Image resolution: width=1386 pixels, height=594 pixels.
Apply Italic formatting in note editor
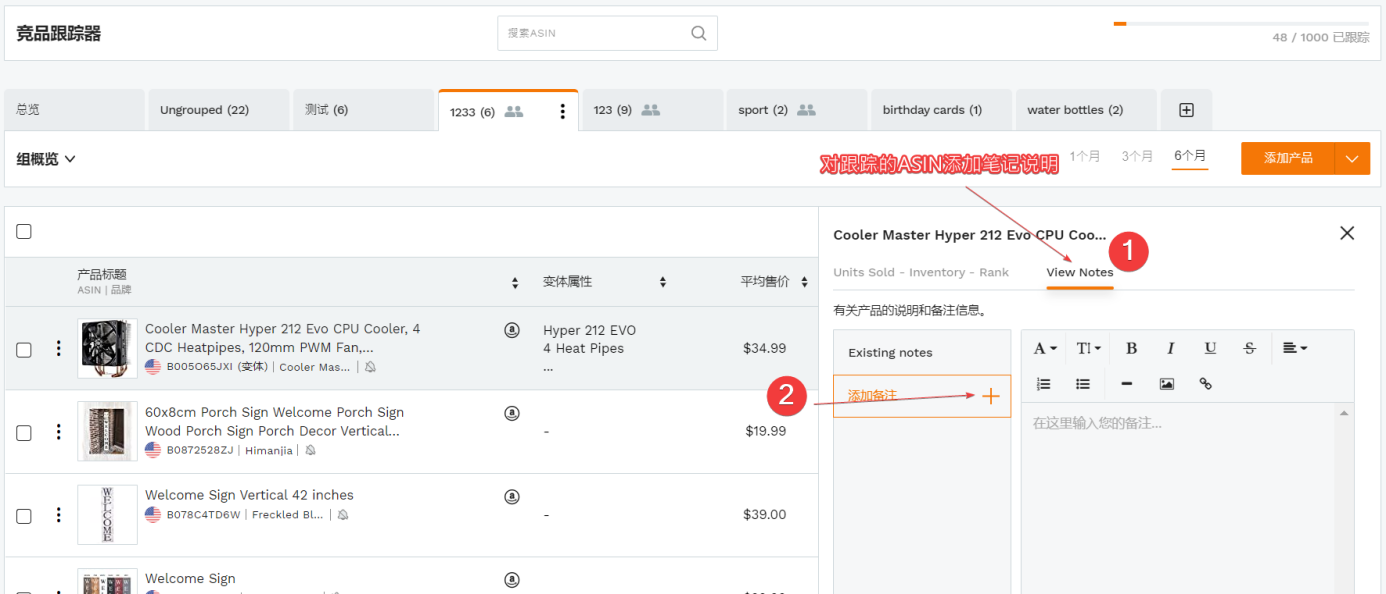click(x=1170, y=348)
